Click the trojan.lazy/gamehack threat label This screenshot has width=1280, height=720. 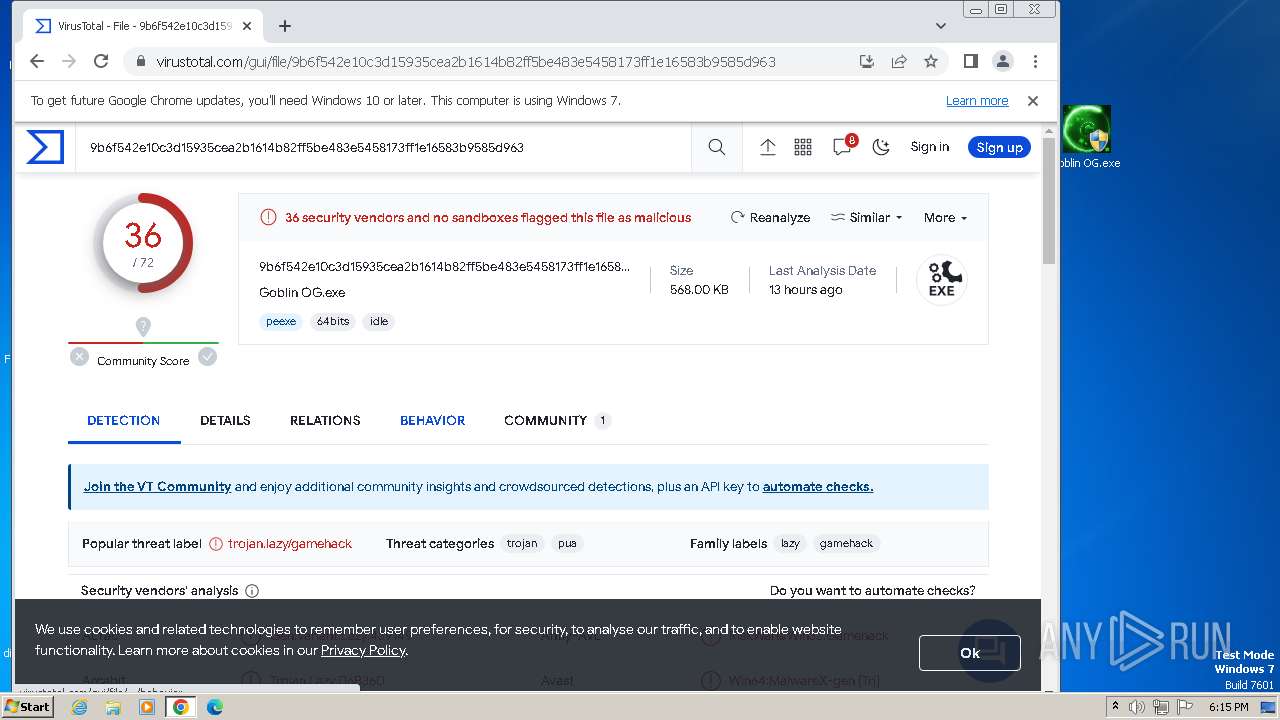click(x=290, y=544)
